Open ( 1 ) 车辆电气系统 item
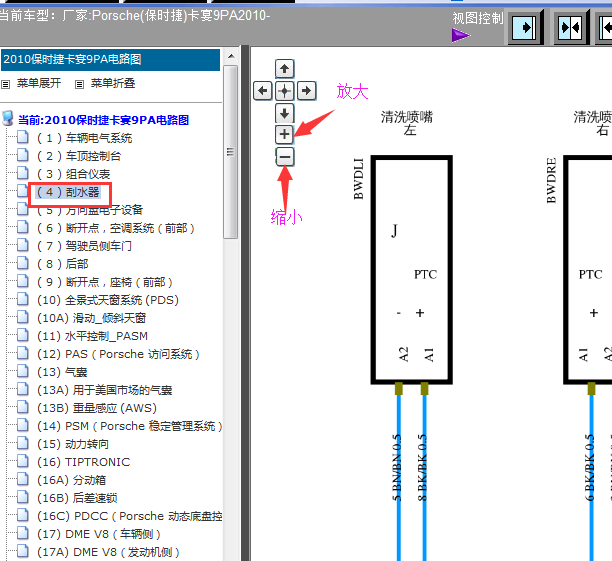612x561 pixels. pos(84,138)
